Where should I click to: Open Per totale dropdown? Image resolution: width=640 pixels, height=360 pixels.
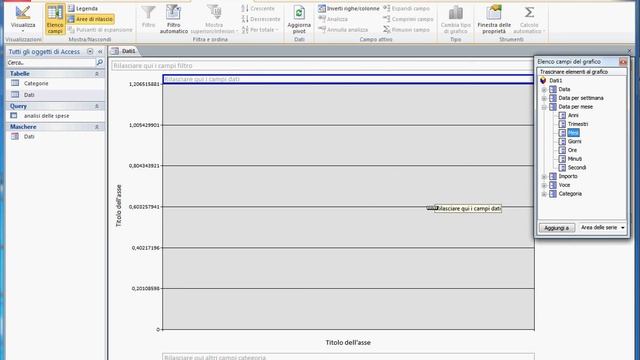(x=260, y=30)
